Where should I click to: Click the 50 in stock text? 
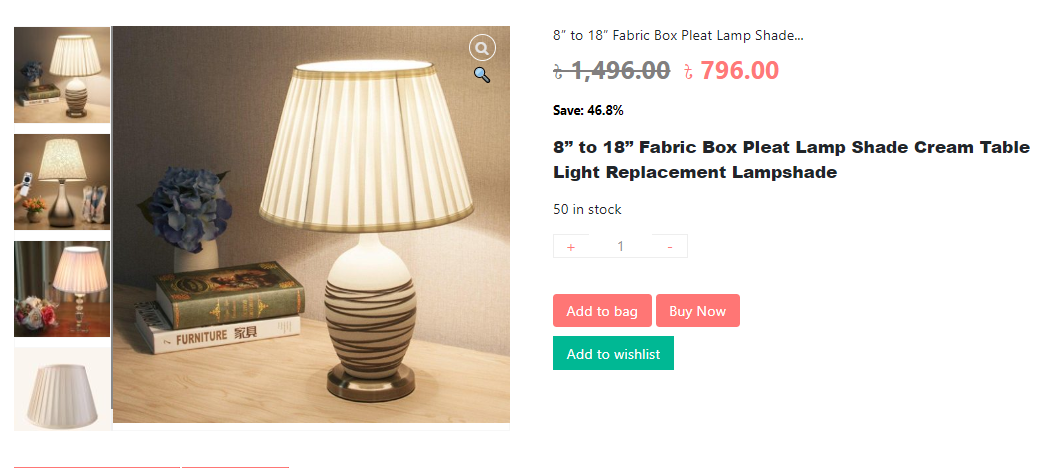point(587,209)
